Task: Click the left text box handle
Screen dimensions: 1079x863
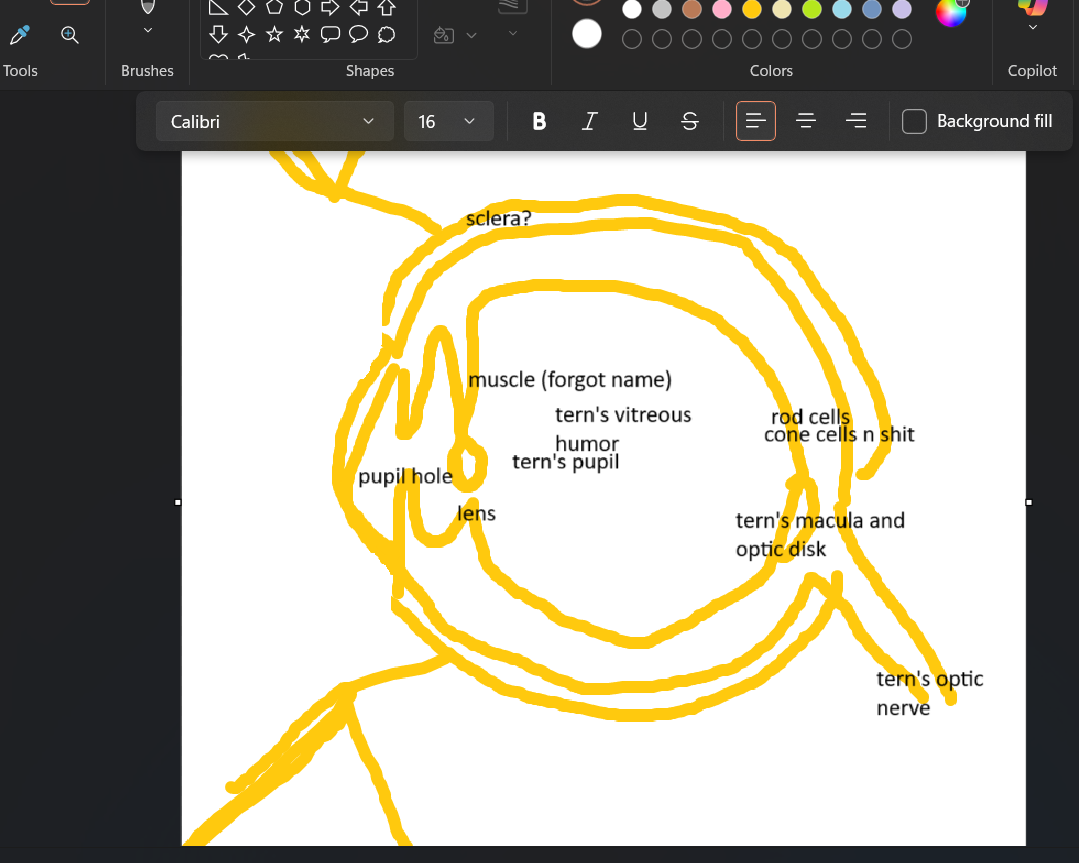Action: coord(178,502)
